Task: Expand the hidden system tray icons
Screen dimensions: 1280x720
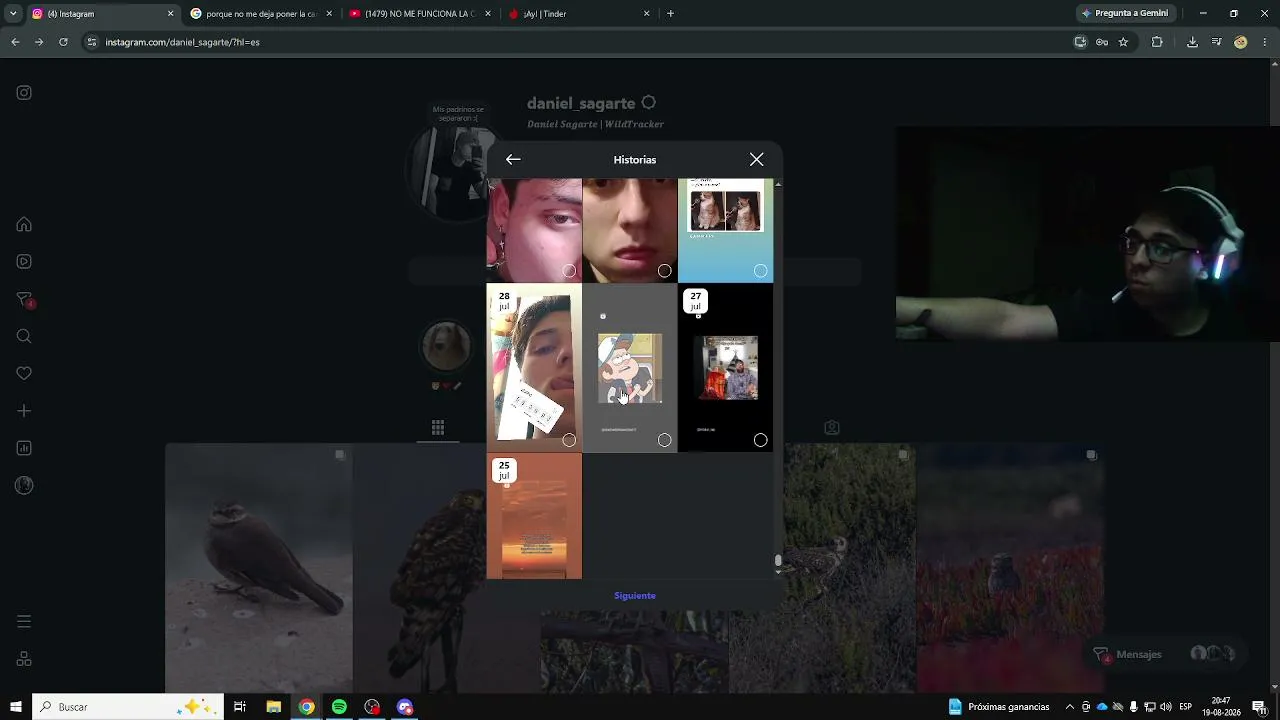Action: [x=1070, y=707]
